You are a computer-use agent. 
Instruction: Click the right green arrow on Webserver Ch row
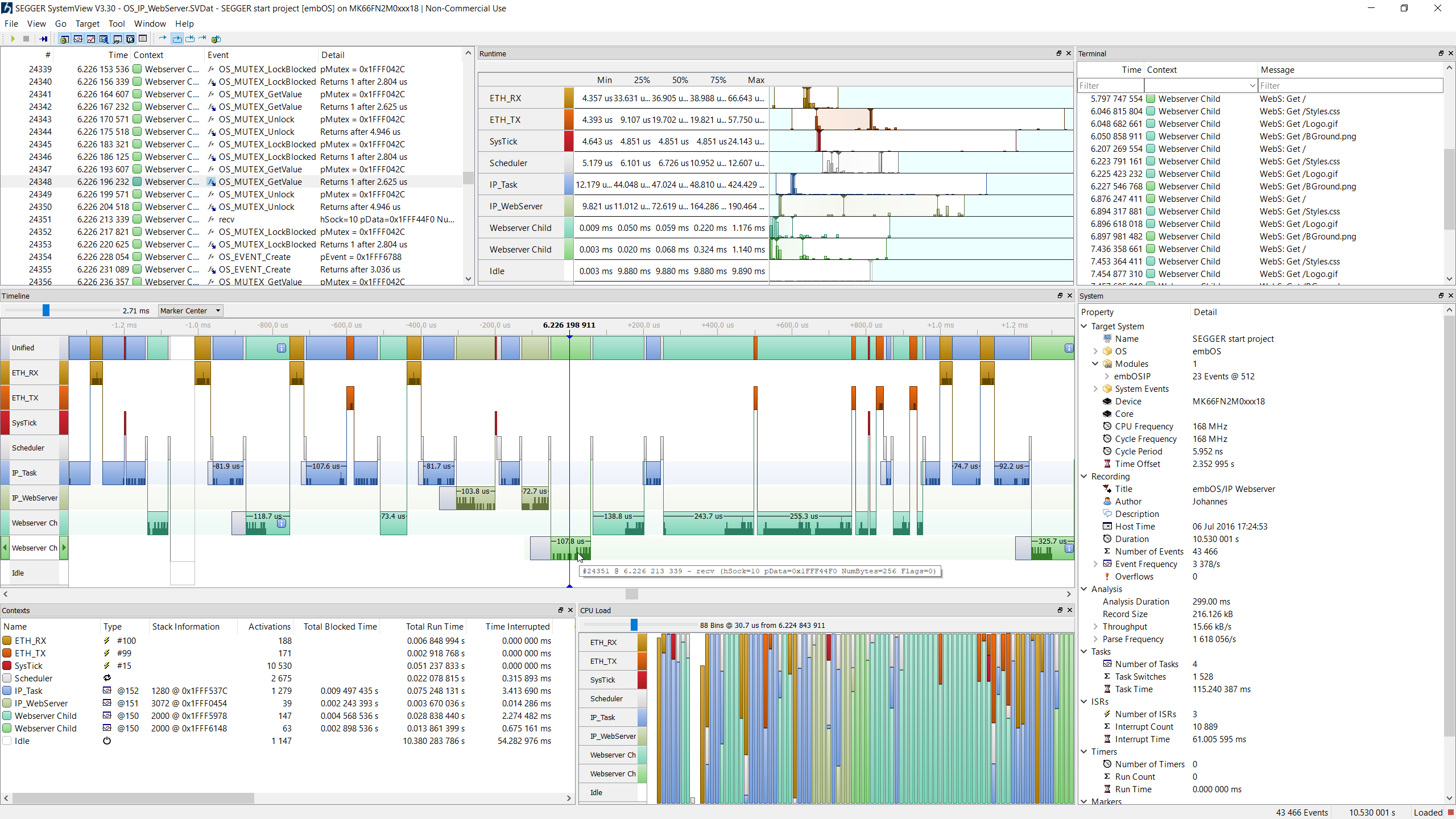tap(64, 548)
